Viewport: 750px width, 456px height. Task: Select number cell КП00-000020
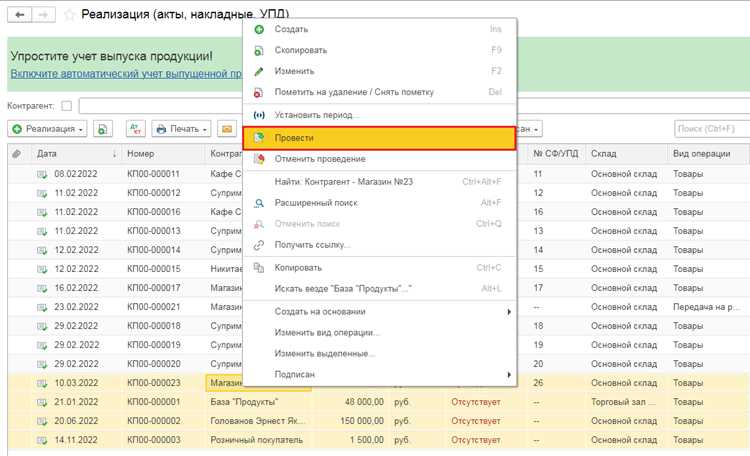(154, 364)
